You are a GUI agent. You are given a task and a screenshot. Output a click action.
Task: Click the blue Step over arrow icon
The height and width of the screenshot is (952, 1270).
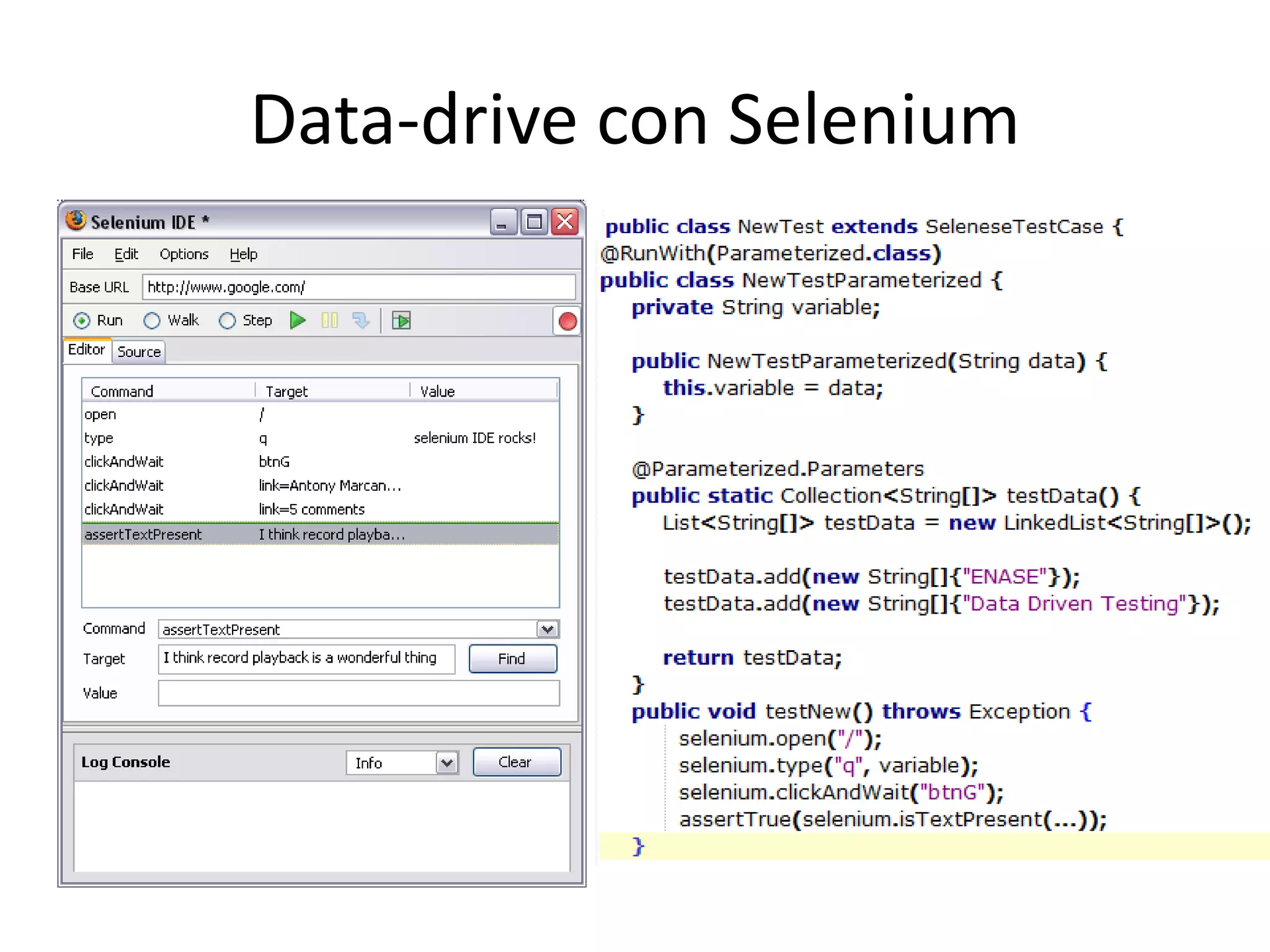point(361,320)
